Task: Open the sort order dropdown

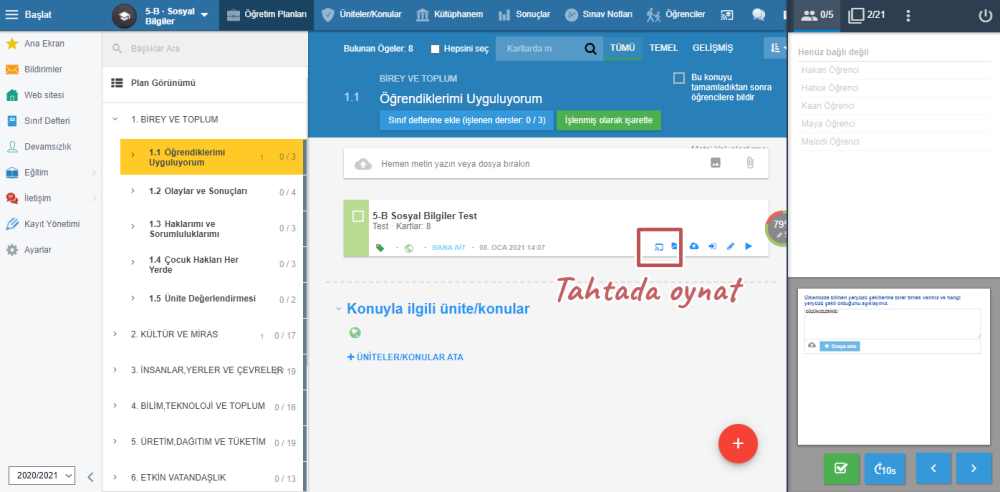Action: pos(775,48)
